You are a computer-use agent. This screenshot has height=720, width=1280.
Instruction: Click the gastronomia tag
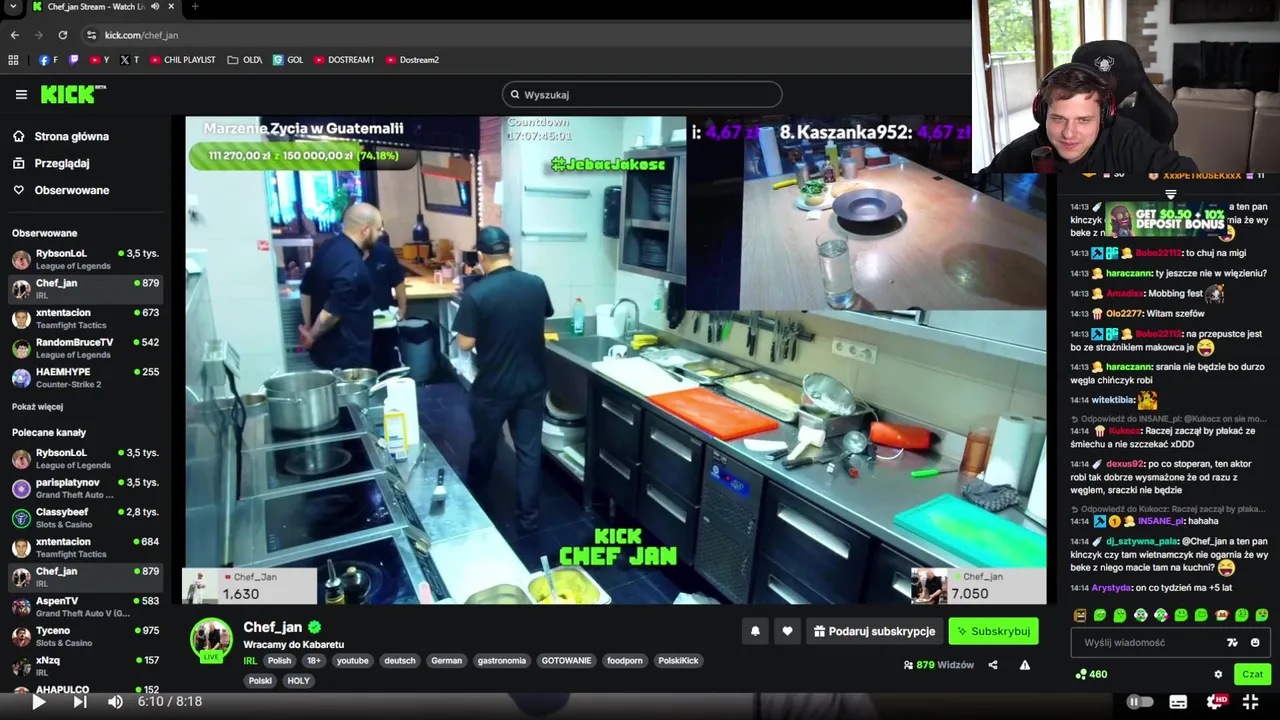[x=501, y=661]
